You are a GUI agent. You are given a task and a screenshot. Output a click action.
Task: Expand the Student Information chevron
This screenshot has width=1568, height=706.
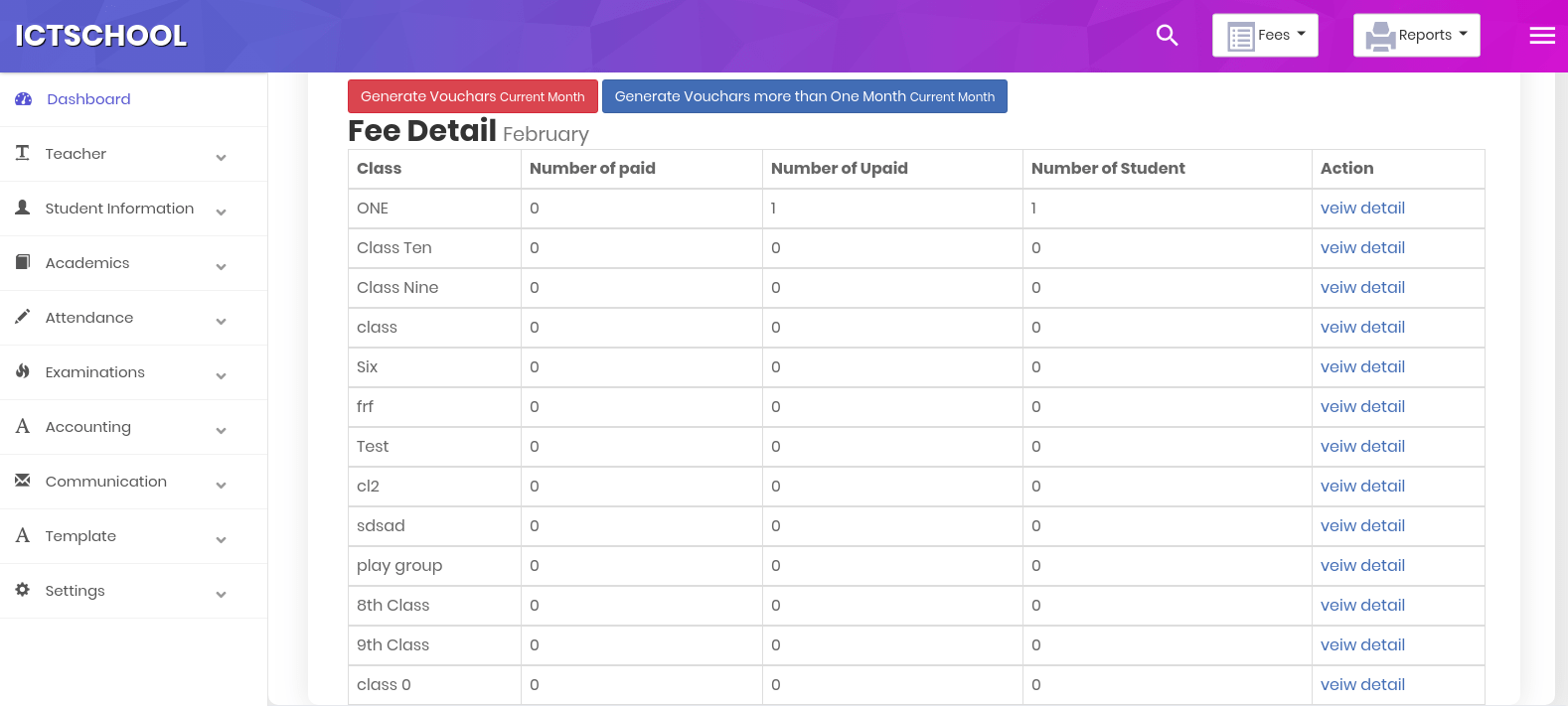point(221,212)
